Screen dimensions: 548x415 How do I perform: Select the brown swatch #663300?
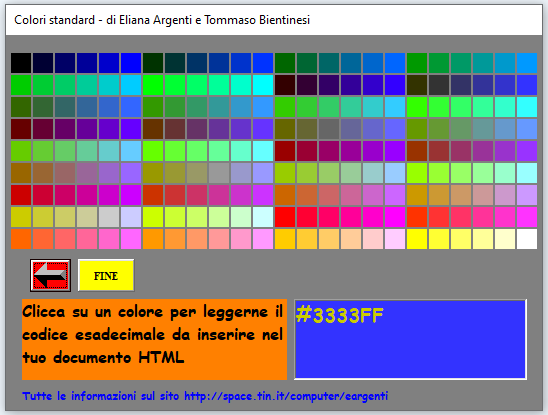point(153,129)
